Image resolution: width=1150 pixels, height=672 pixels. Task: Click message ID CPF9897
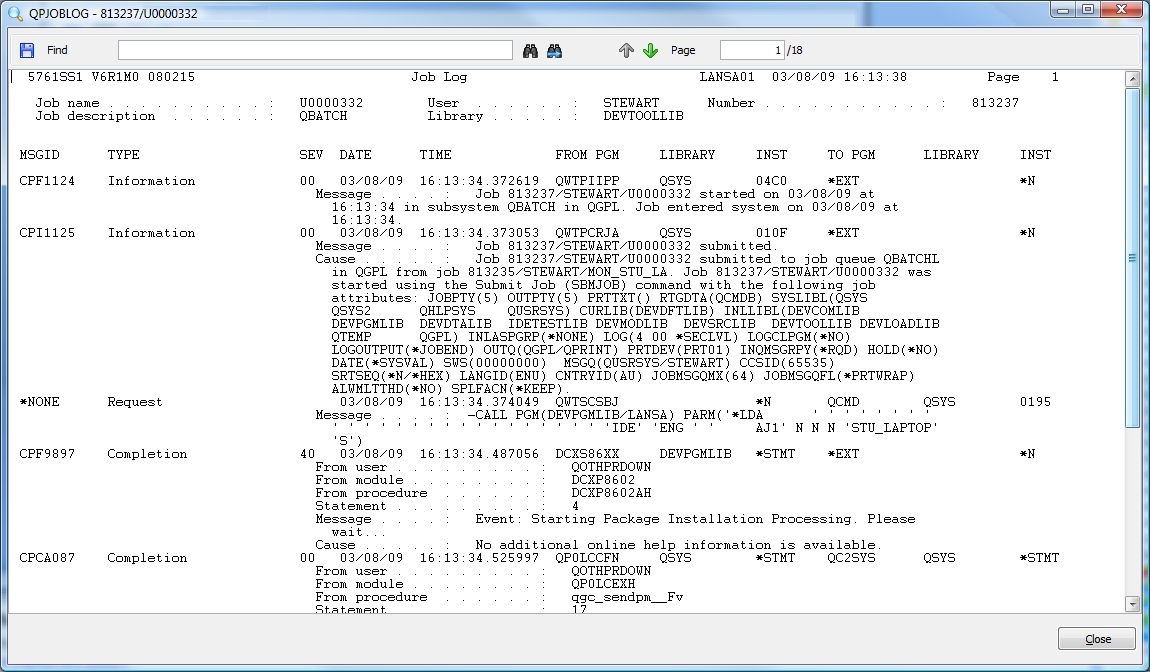(x=47, y=453)
